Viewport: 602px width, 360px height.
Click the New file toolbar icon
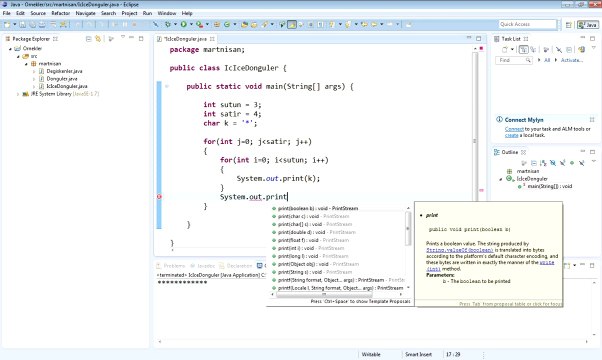coord(7,24)
